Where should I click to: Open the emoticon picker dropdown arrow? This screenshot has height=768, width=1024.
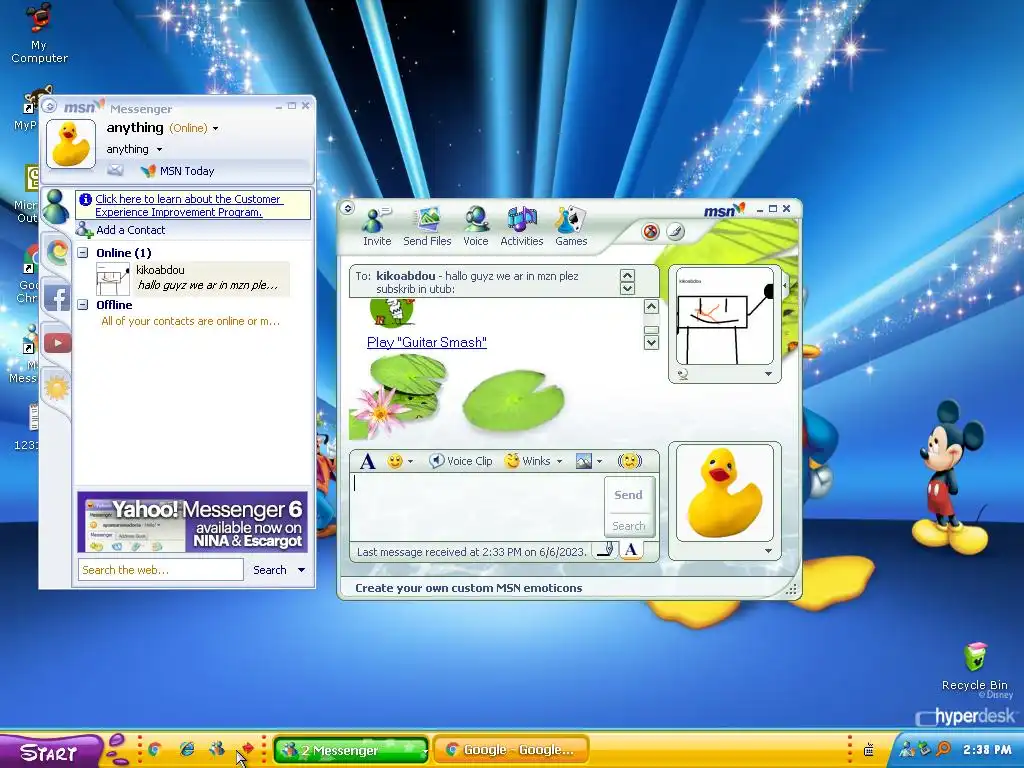point(410,462)
